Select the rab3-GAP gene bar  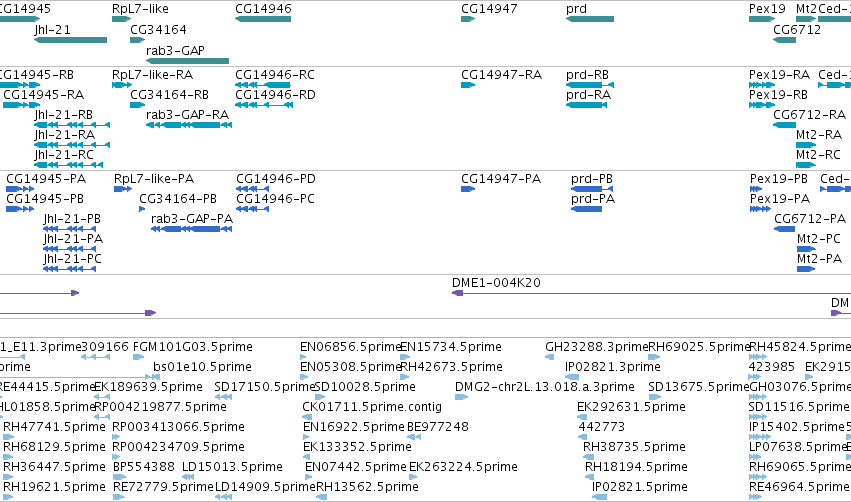187,61
